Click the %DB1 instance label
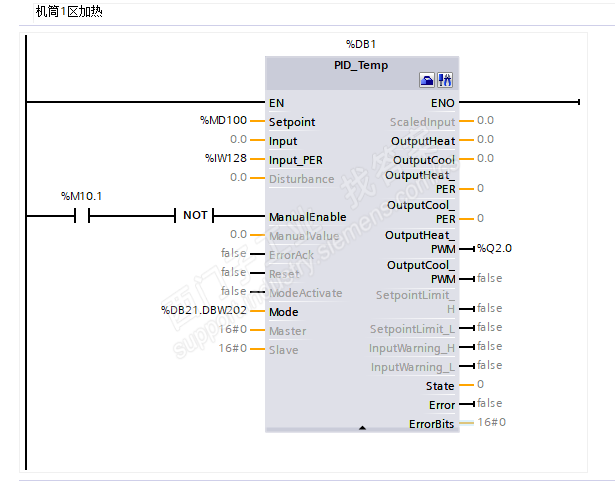Screen dimensions: 615x481 coord(361,44)
